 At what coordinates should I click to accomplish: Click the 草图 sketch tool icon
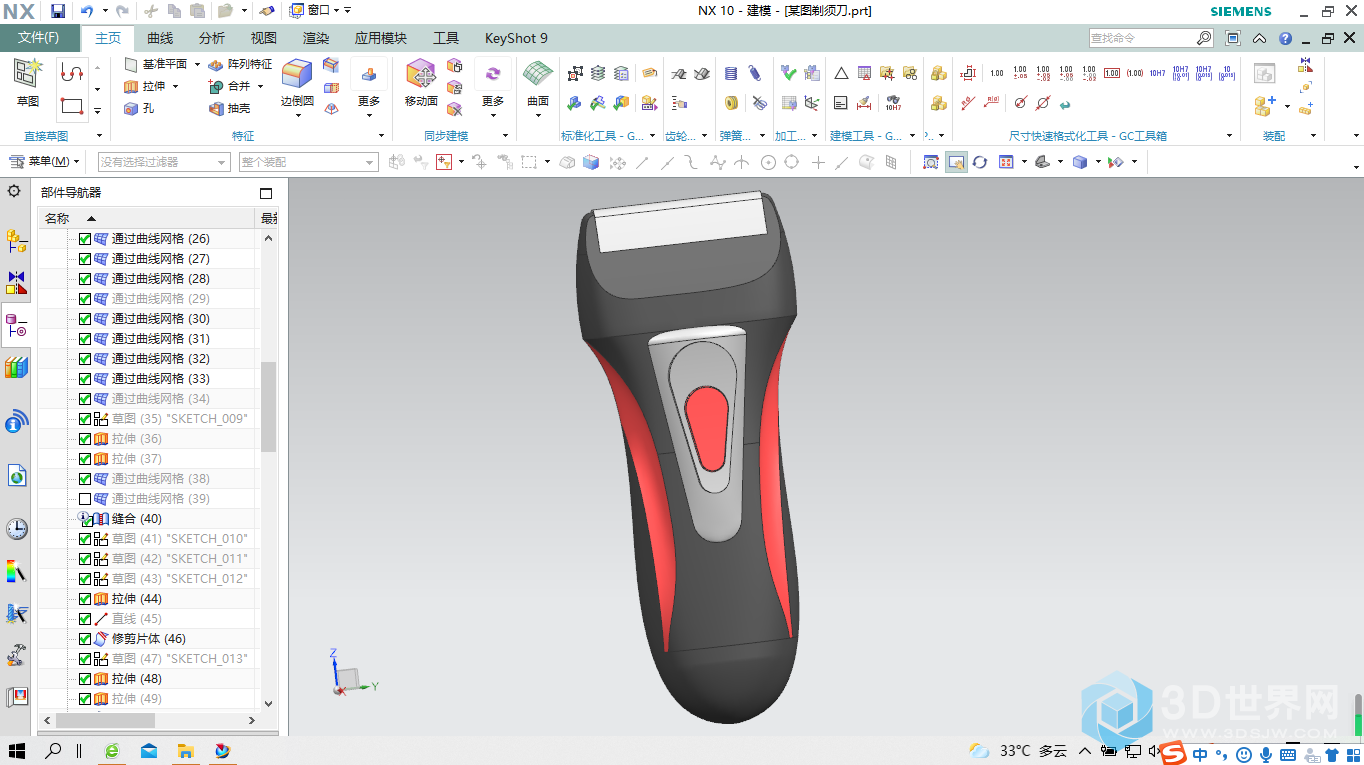click(28, 75)
